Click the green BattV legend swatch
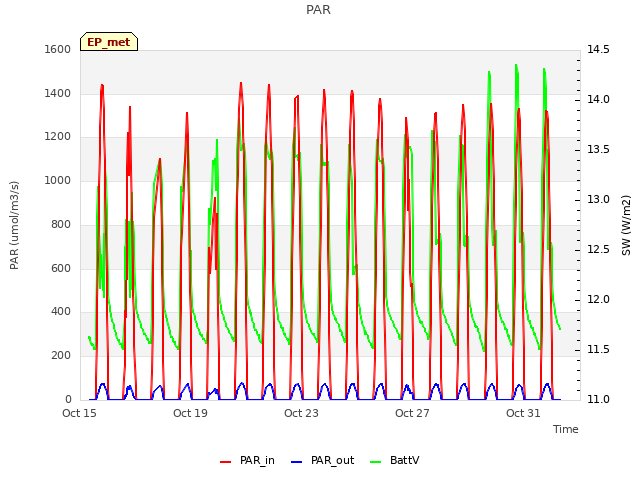 click(376, 462)
